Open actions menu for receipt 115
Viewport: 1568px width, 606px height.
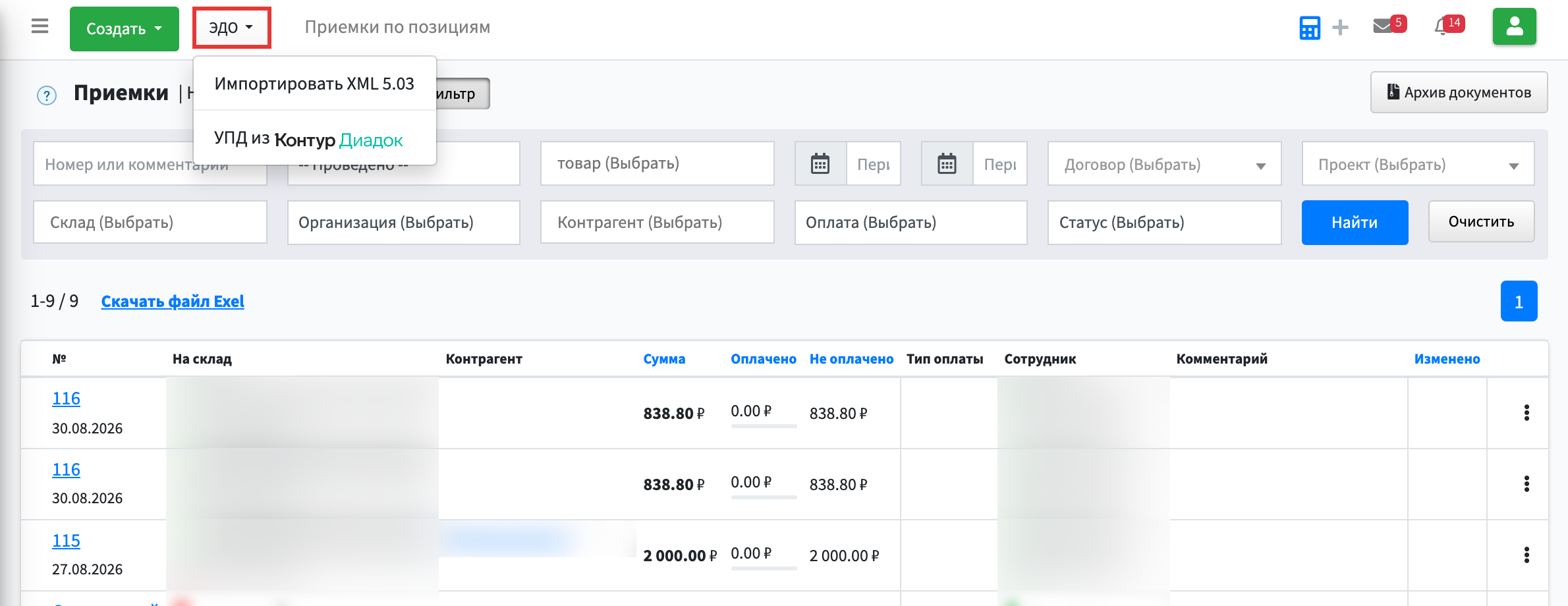pos(1526,555)
